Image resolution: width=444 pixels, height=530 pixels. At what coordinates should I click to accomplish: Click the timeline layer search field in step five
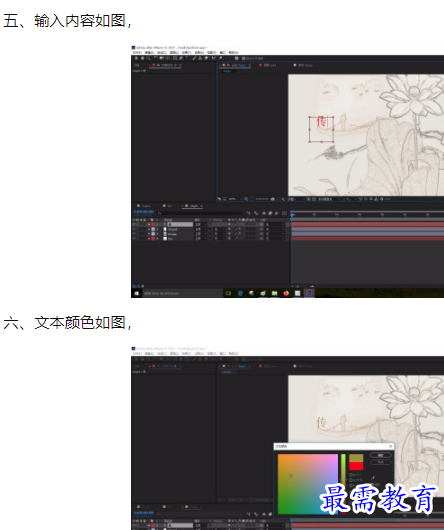200,213
